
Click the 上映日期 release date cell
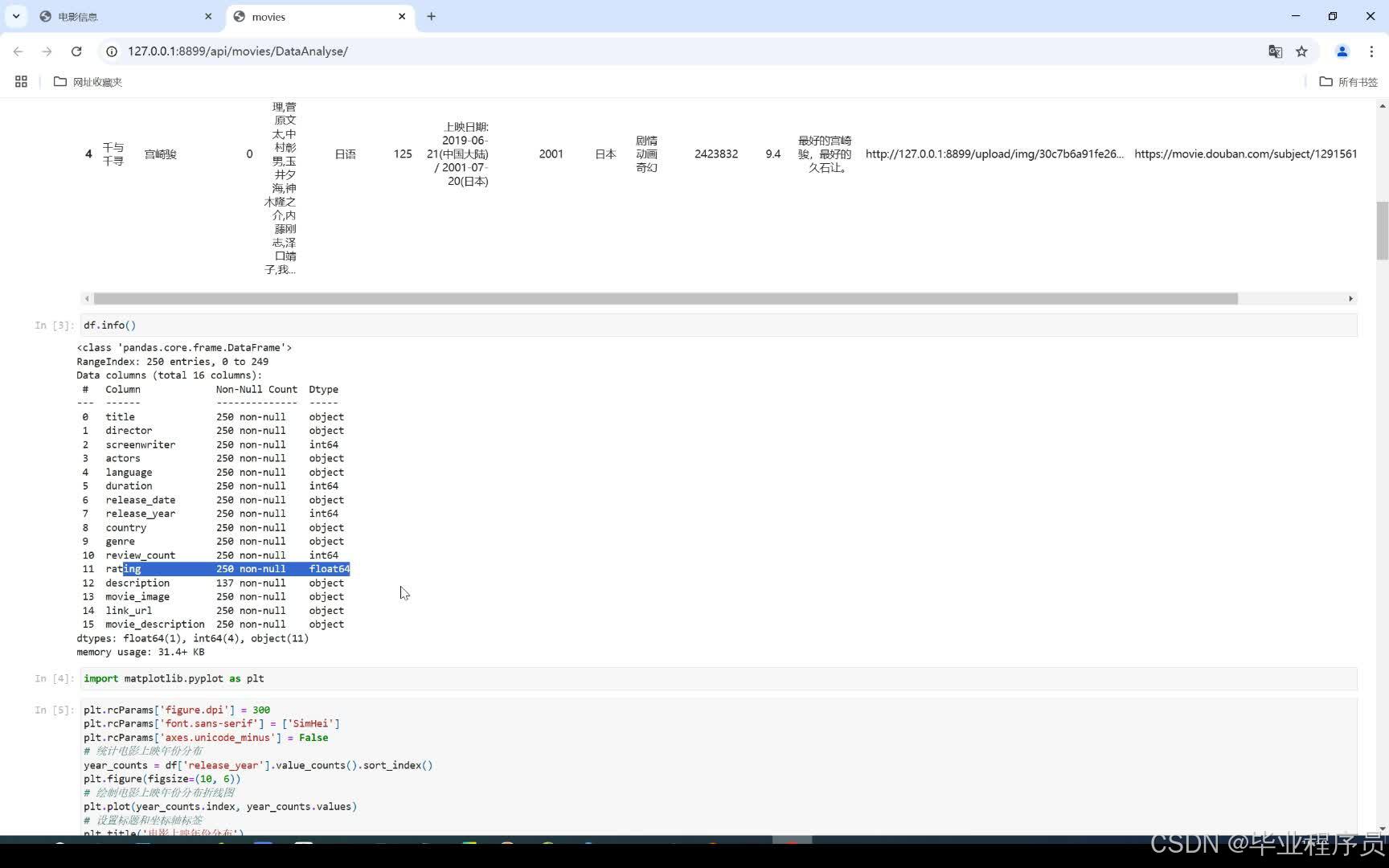pos(457,154)
